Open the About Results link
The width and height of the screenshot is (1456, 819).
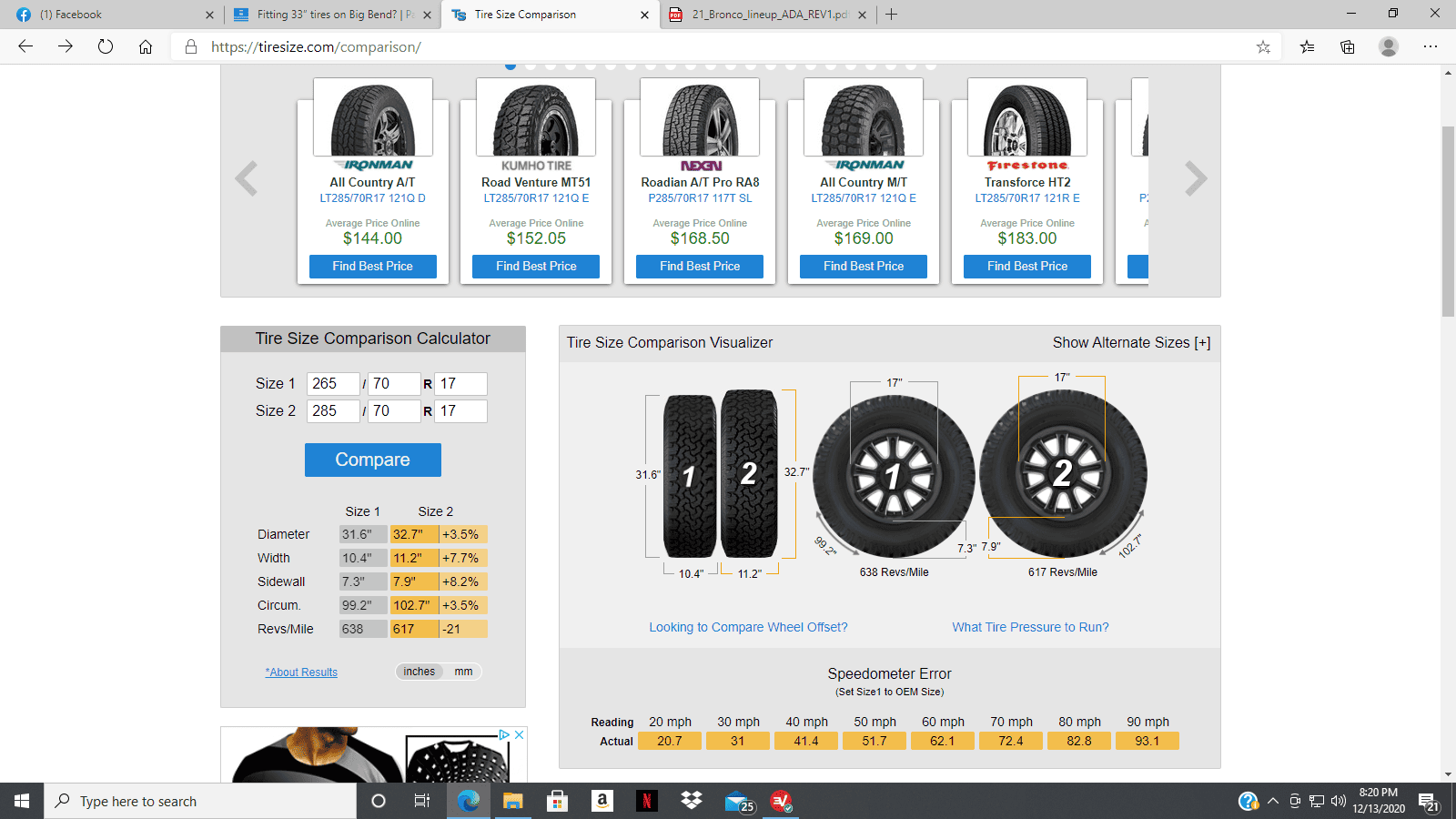click(301, 672)
